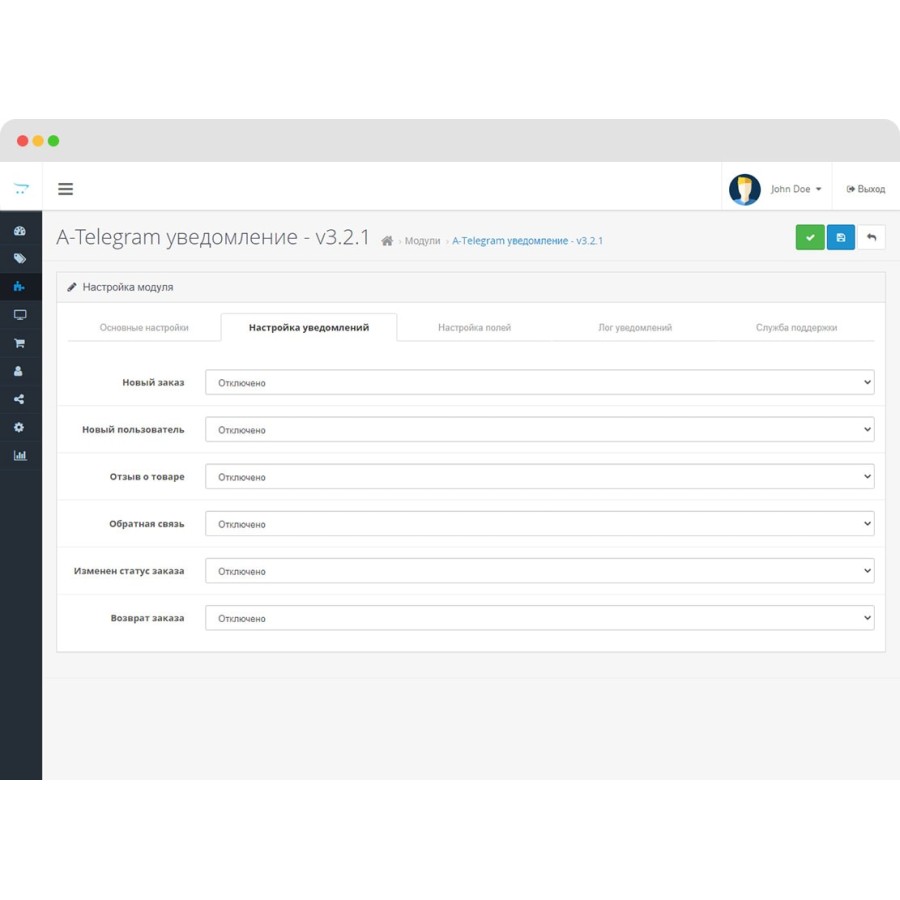The image size is (900, 900).
Task: Click A-Telegram уведомление breadcrumb link
Action: pos(527,240)
